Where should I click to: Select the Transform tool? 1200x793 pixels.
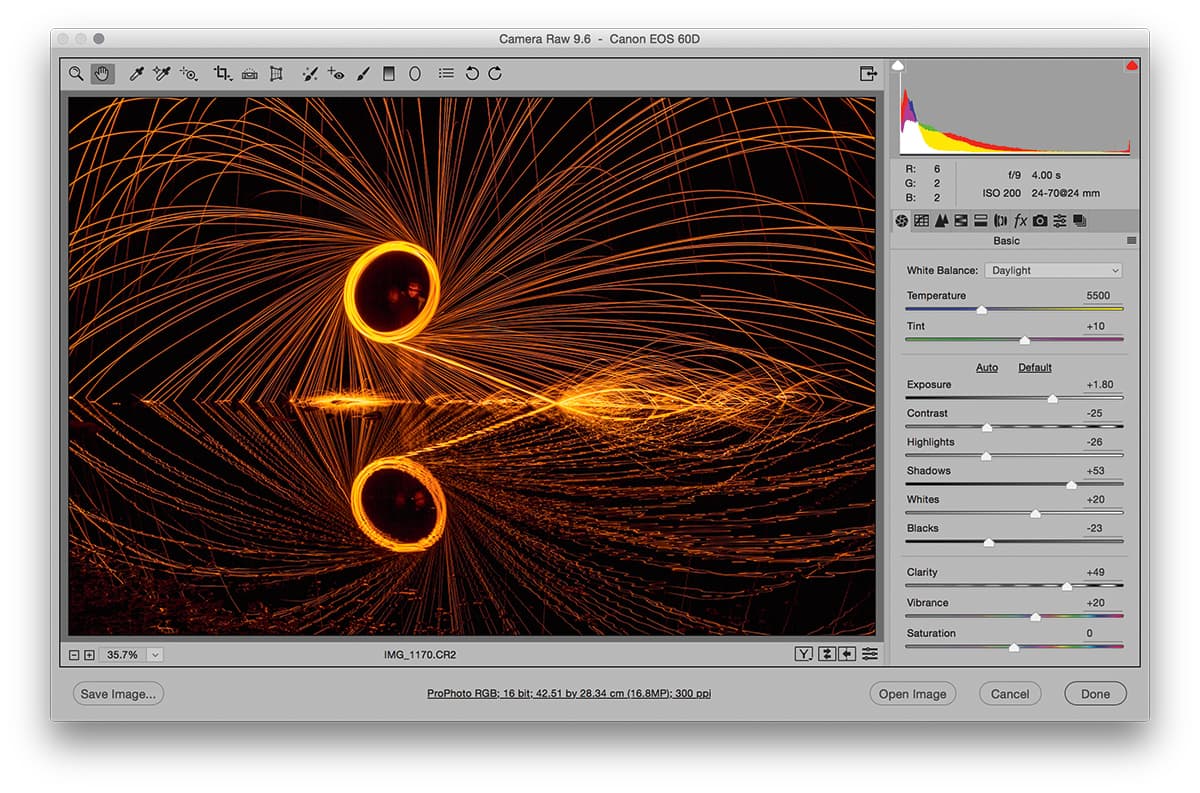[x=277, y=74]
